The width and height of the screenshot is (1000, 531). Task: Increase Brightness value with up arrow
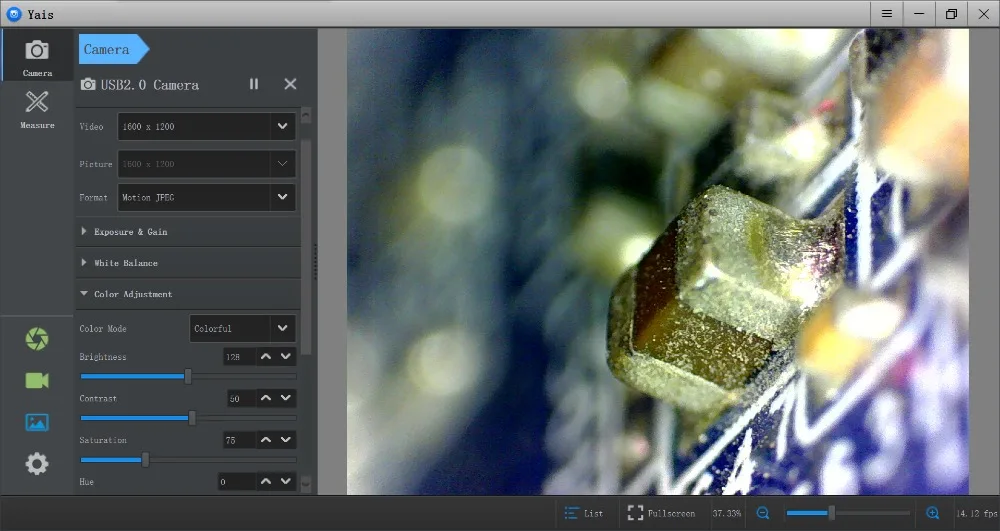(266, 356)
